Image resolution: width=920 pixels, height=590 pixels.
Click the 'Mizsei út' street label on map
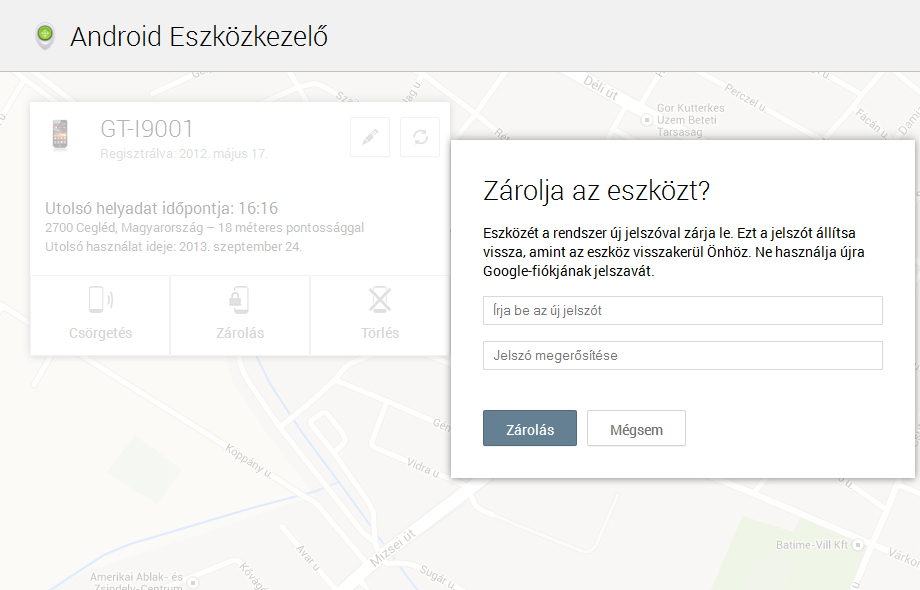pyautogui.click(x=393, y=548)
